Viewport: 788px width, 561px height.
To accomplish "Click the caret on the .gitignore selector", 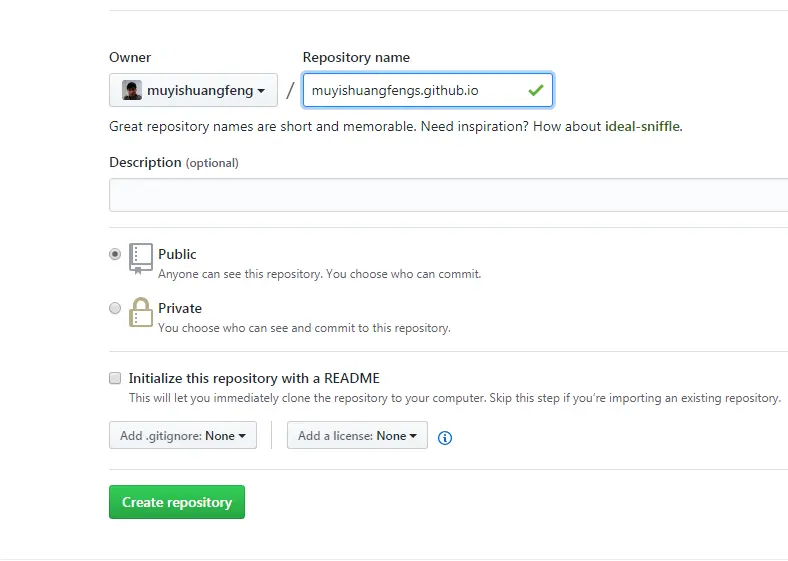I will tap(242, 436).
